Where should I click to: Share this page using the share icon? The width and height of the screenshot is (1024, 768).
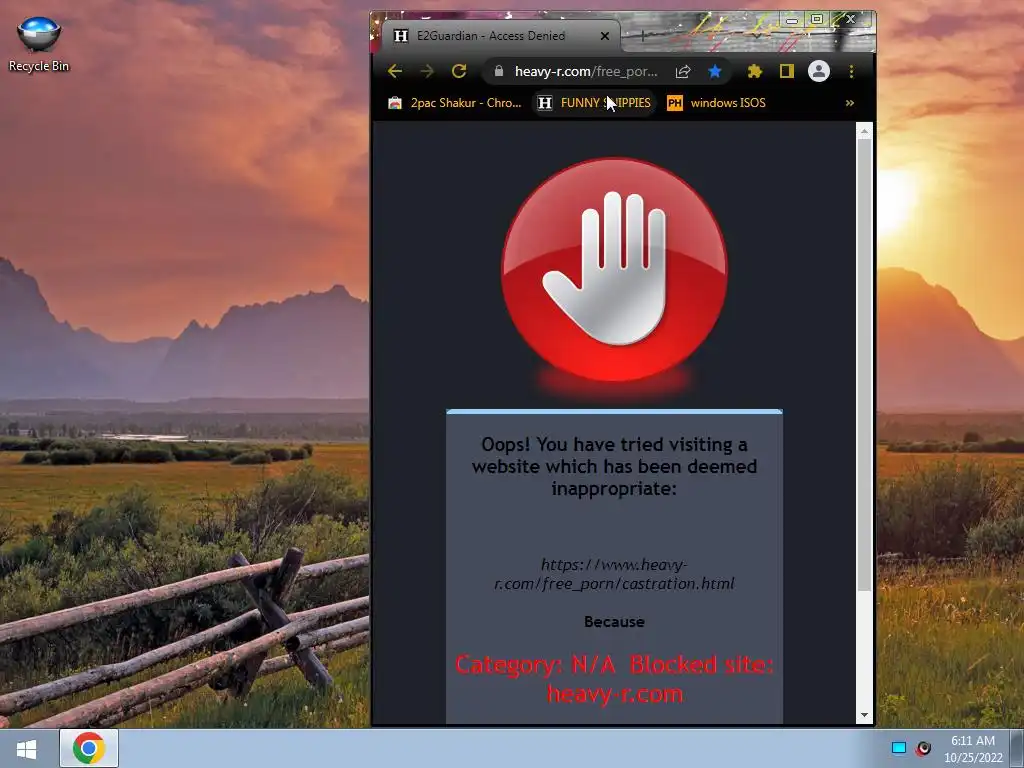tap(683, 71)
